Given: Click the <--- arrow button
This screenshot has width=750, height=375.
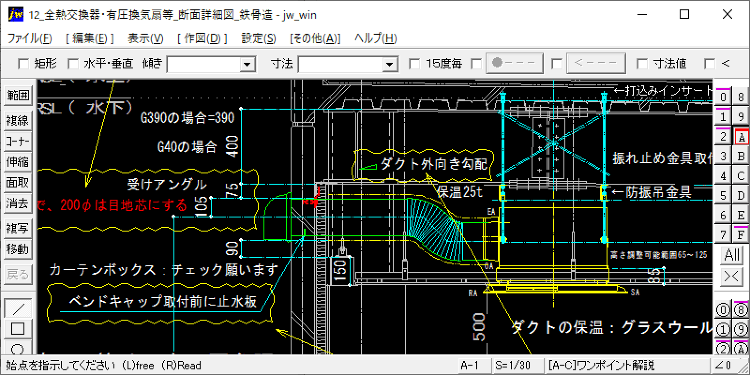Looking at the screenshot, I should (x=596, y=63).
